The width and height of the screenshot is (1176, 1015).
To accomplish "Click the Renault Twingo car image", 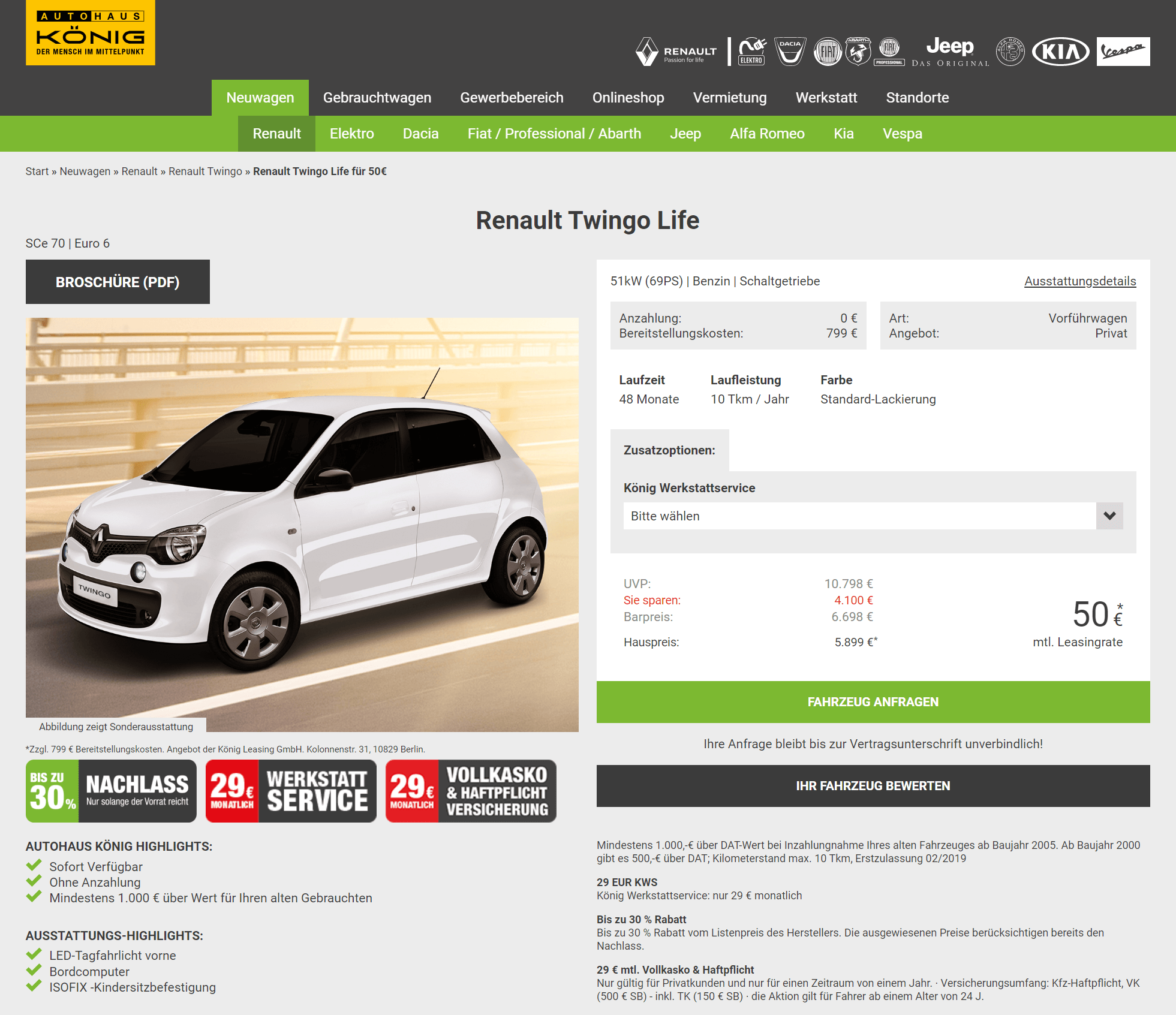I will [x=302, y=525].
